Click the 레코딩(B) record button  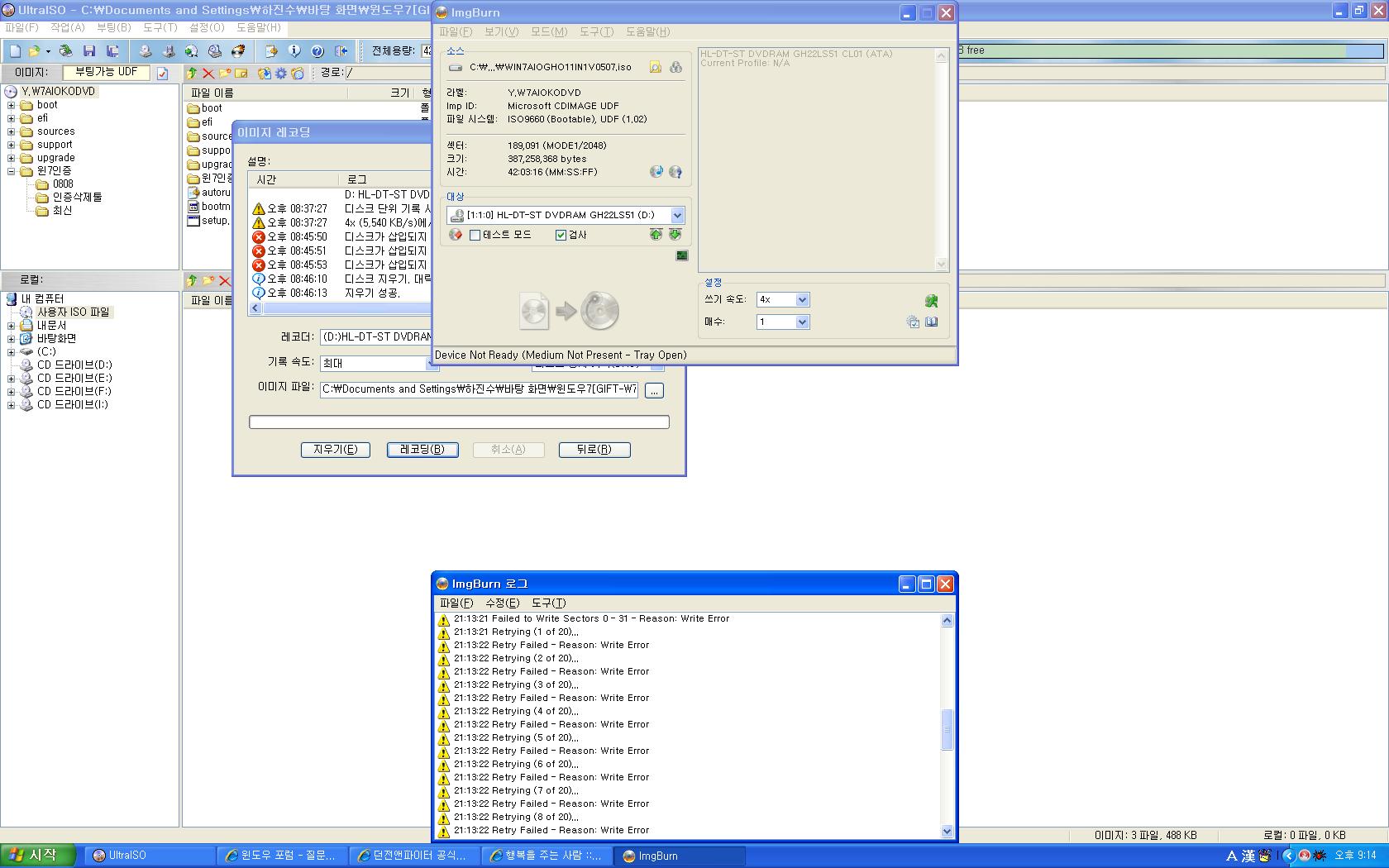tap(422, 450)
